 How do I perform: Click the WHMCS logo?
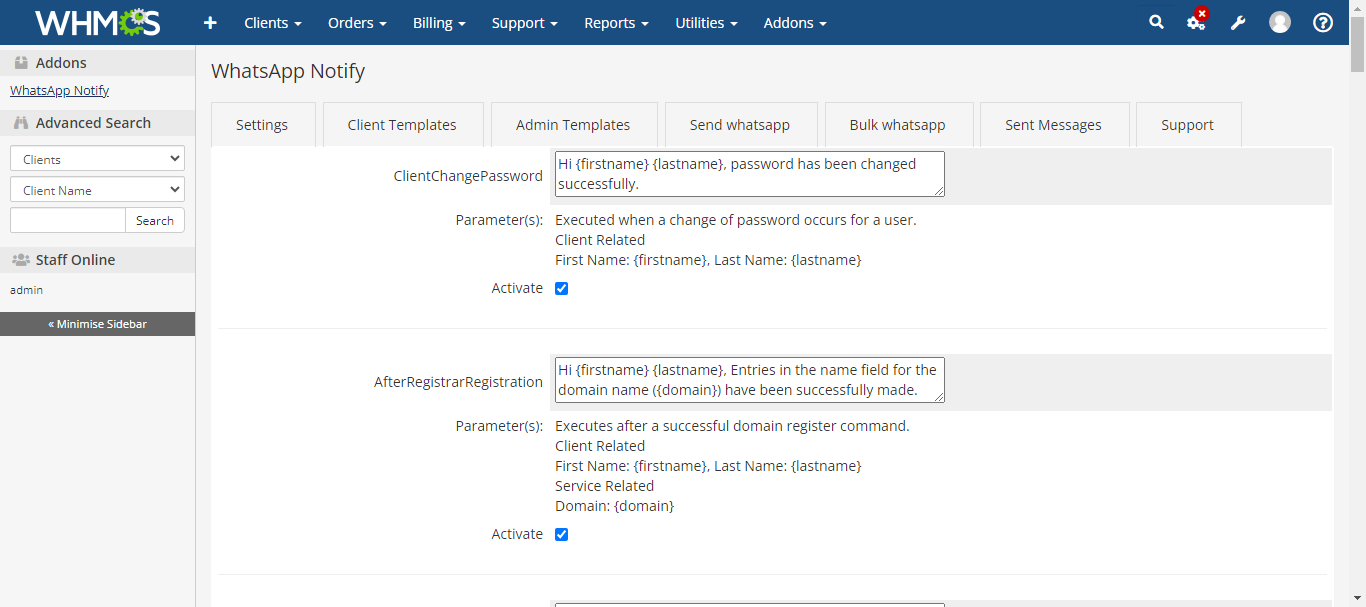[x=97, y=22]
